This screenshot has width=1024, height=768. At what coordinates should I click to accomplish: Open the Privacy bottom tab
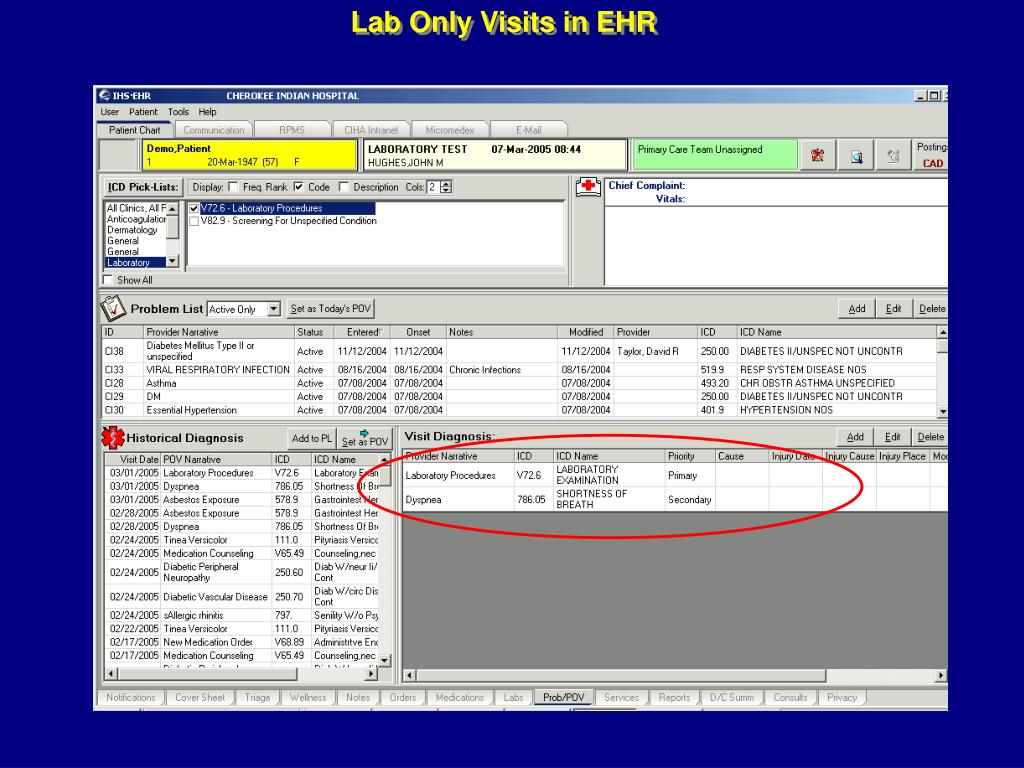pos(842,697)
